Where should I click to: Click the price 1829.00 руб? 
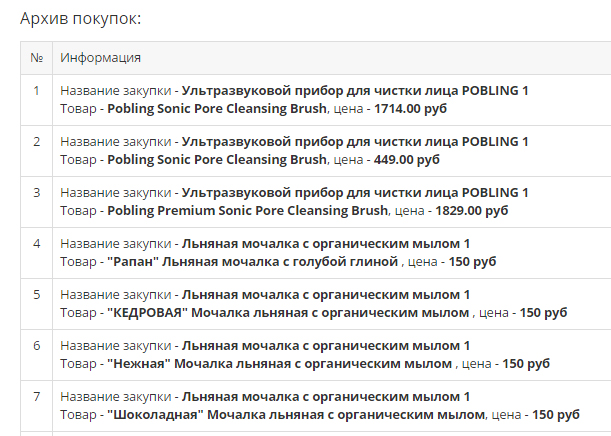coord(472,210)
